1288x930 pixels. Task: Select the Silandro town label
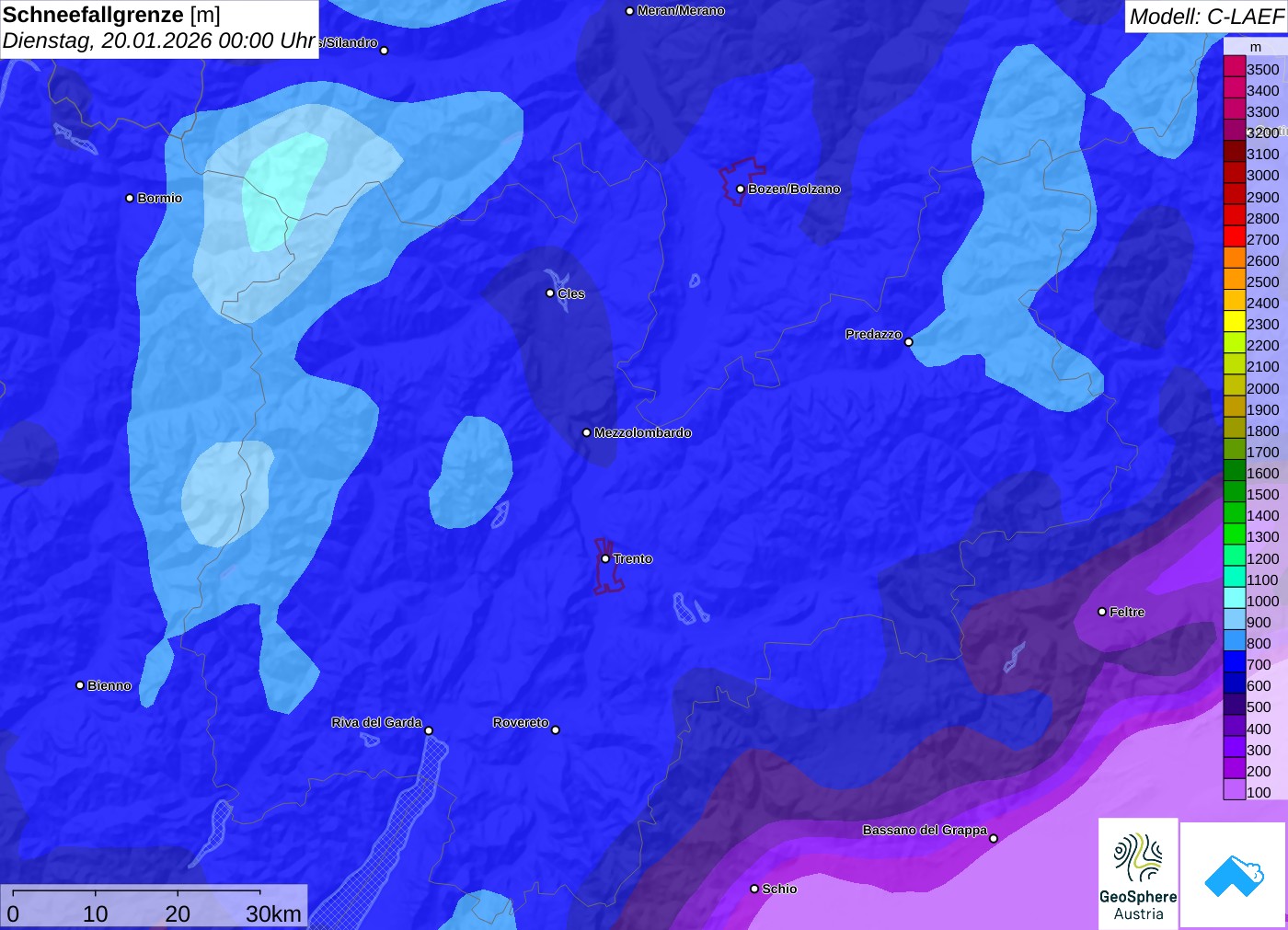[x=350, y=43]
